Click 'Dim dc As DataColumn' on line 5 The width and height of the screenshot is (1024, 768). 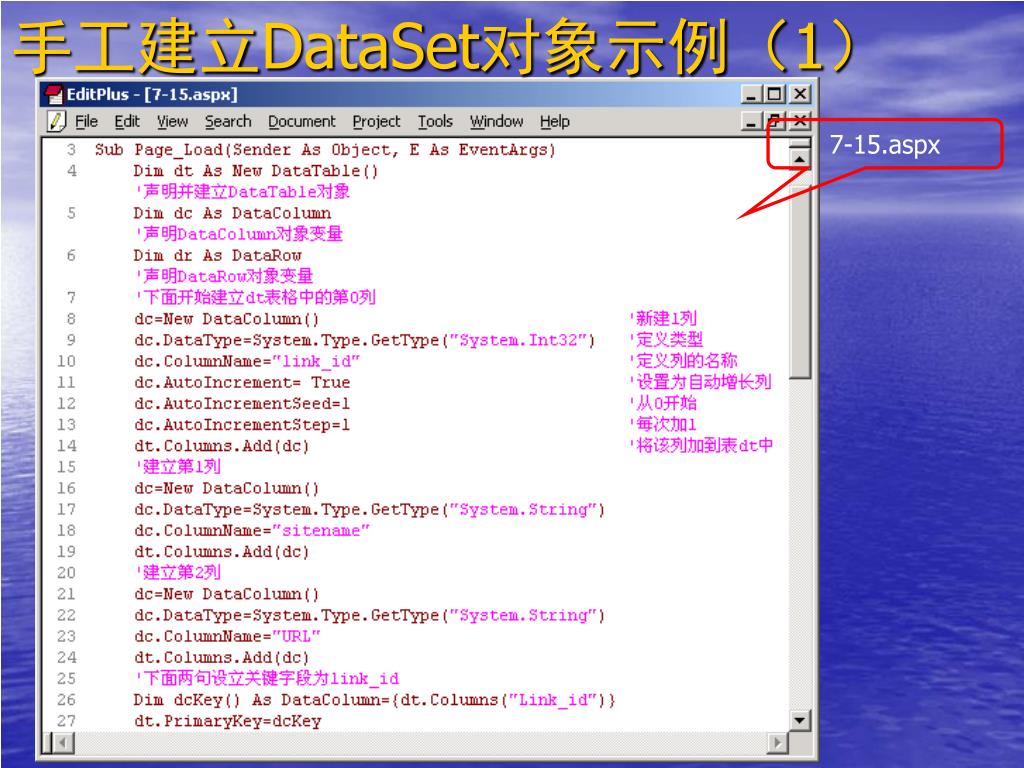pos(232,214)
